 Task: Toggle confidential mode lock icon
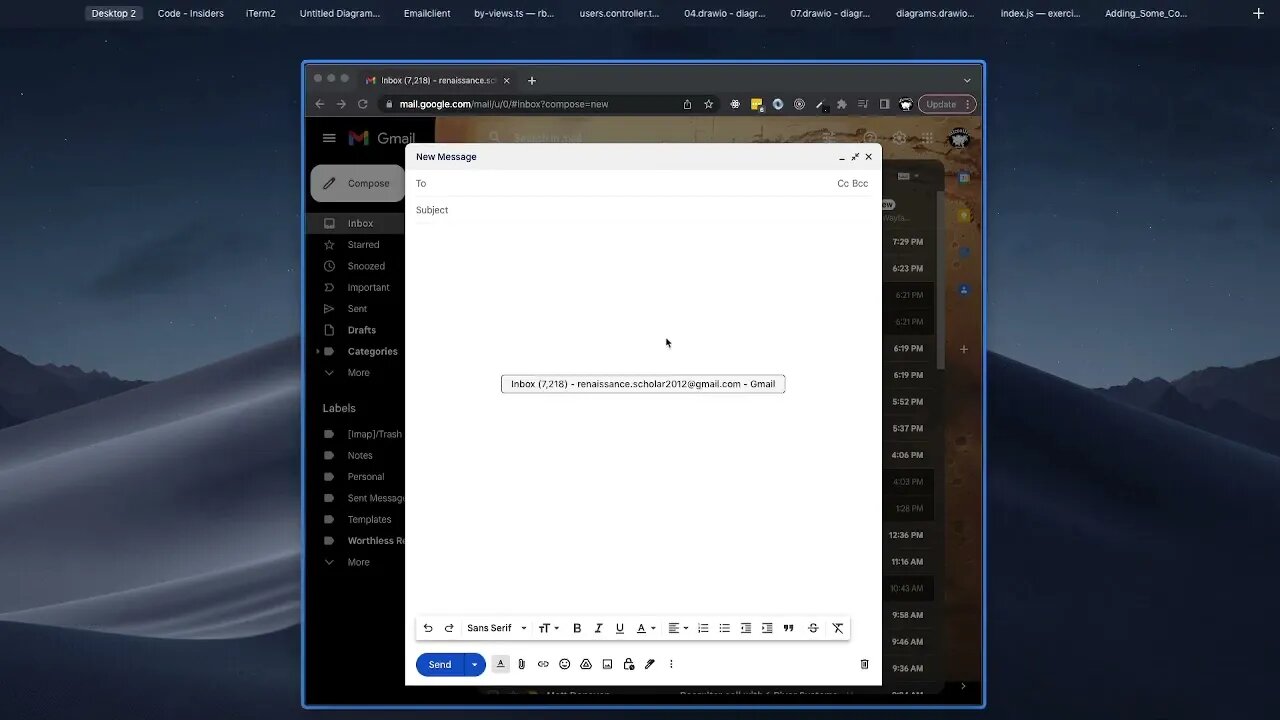point(629,664)
